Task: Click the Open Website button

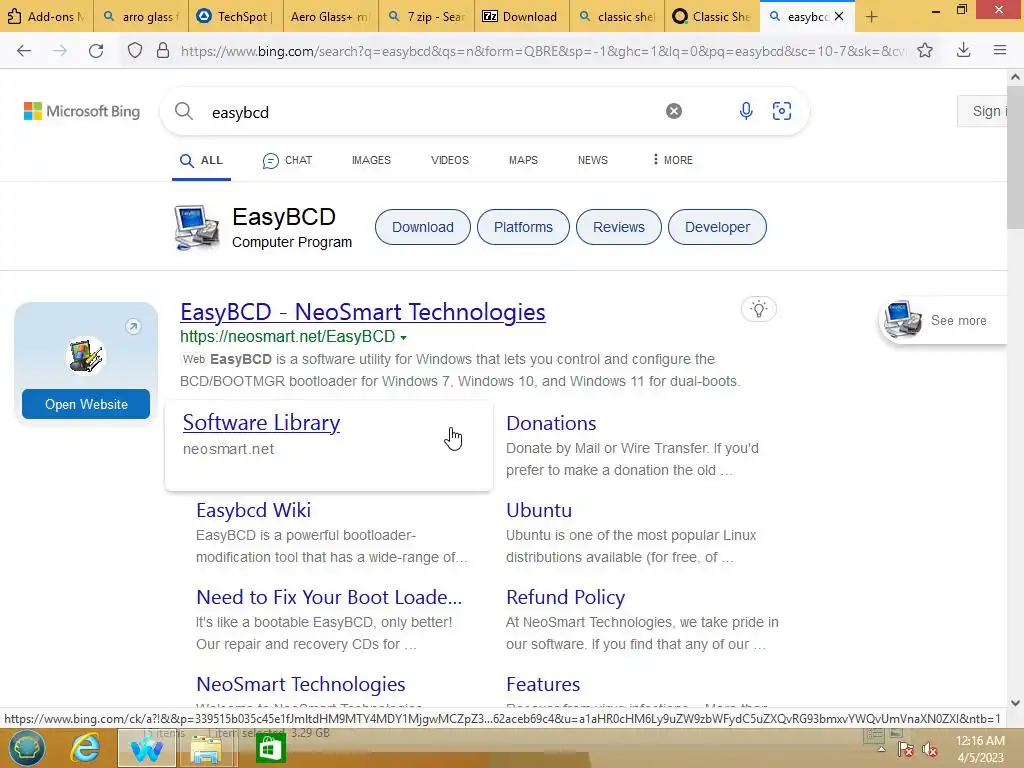Action: click(x=86, y=404)
